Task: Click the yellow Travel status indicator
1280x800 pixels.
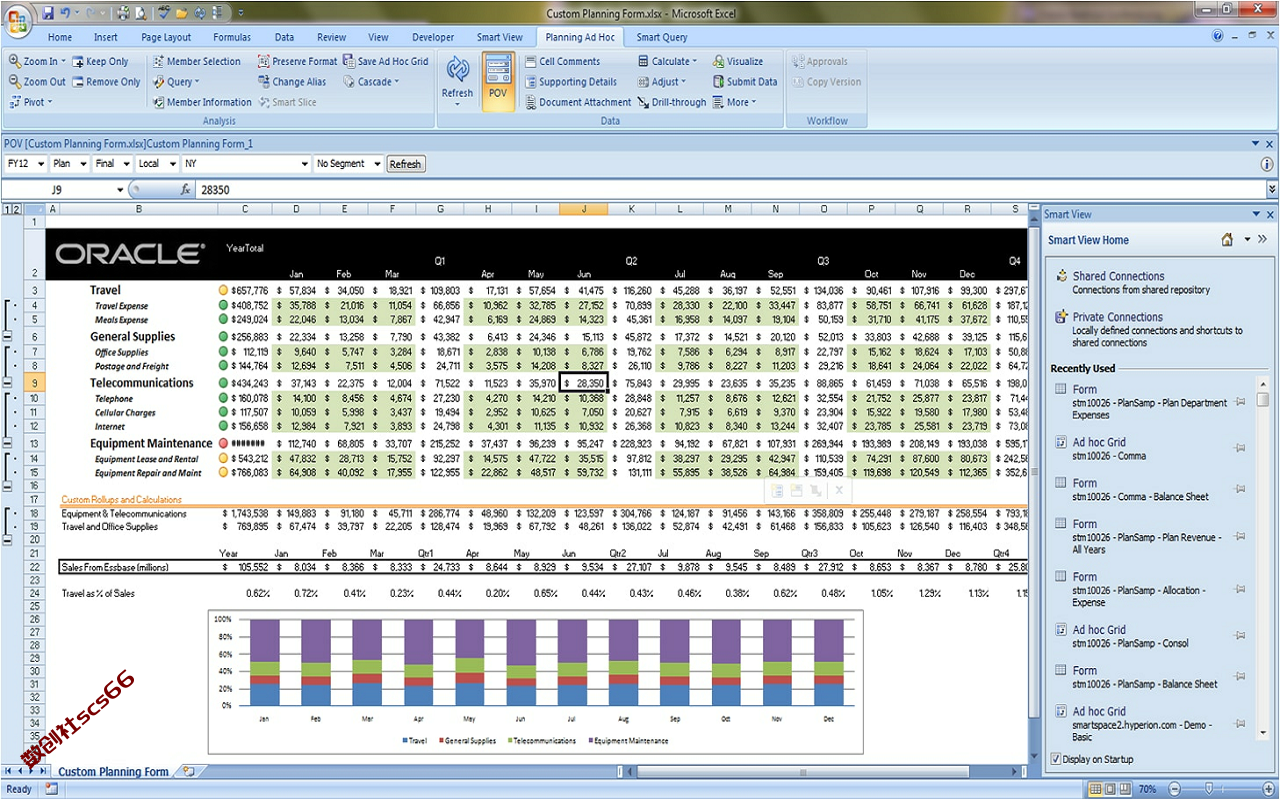Action: coord(223,290)
